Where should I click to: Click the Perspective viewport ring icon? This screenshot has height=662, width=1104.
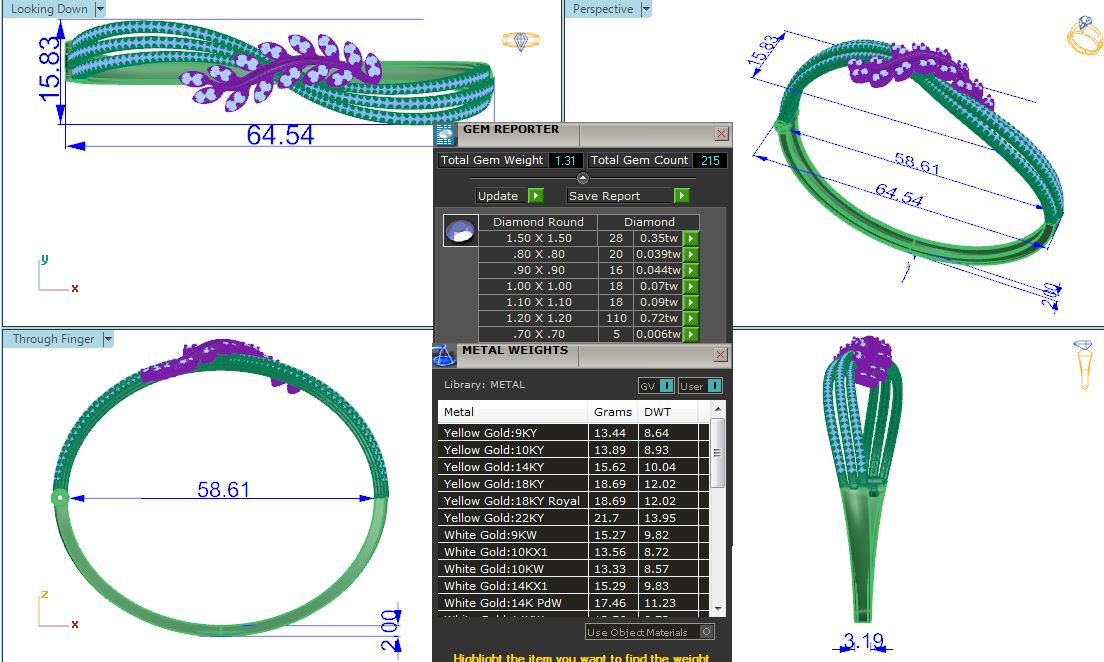click(1084, 36)
